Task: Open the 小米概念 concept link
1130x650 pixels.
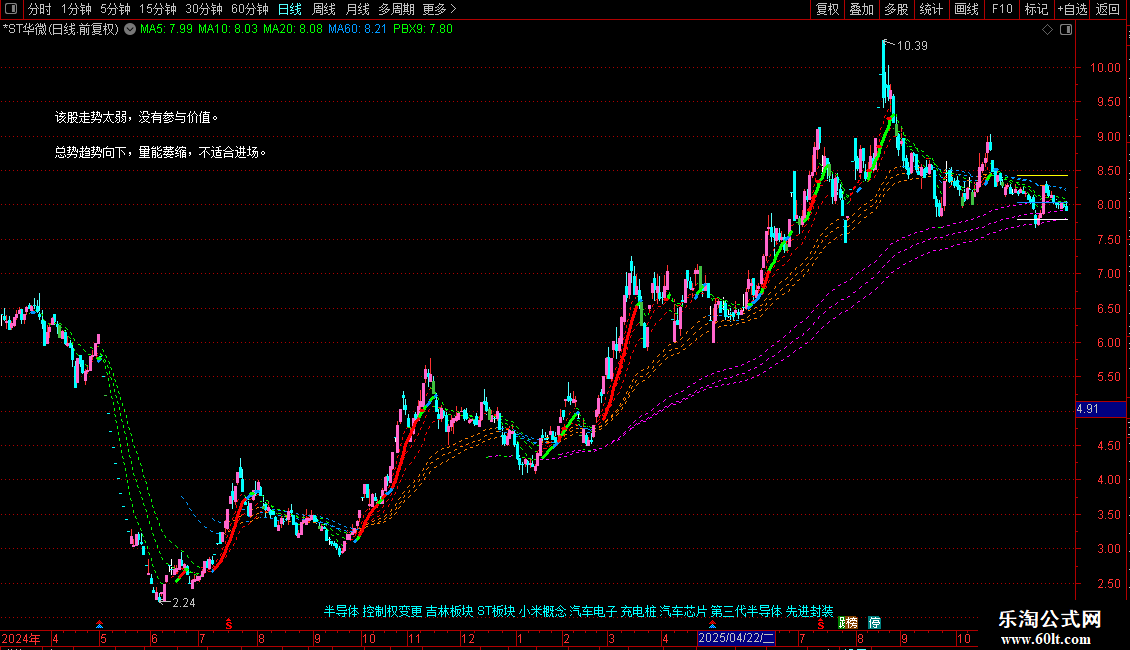Action: 543,611
